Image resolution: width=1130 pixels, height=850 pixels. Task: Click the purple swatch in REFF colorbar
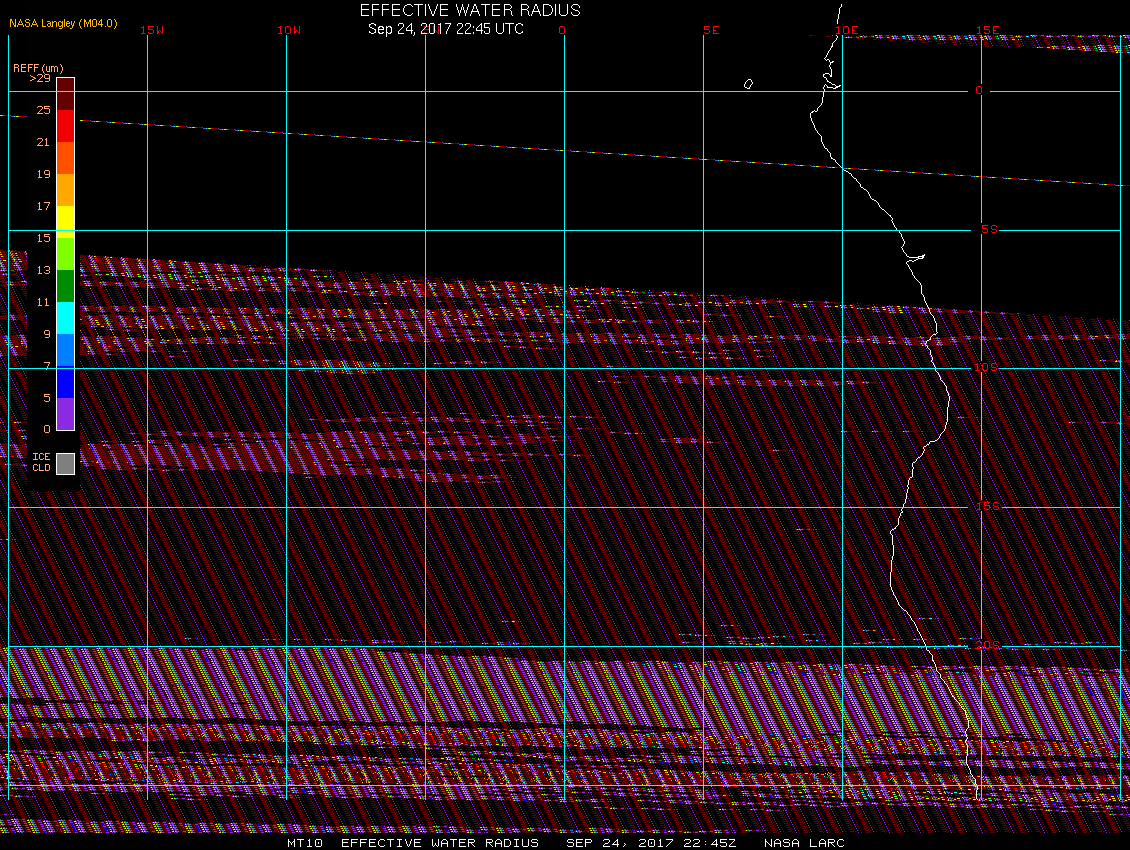tap(66, 414)
